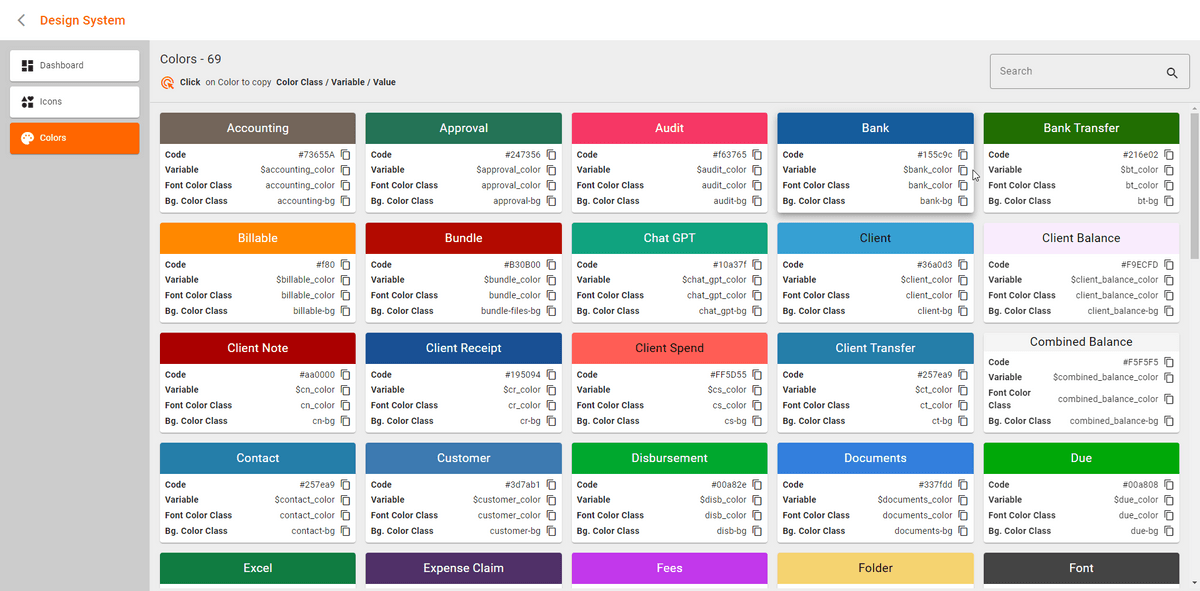Copy the documents-bg background color class
The height and width of the screenshot is (591, 1200).
tap(963, 531)
